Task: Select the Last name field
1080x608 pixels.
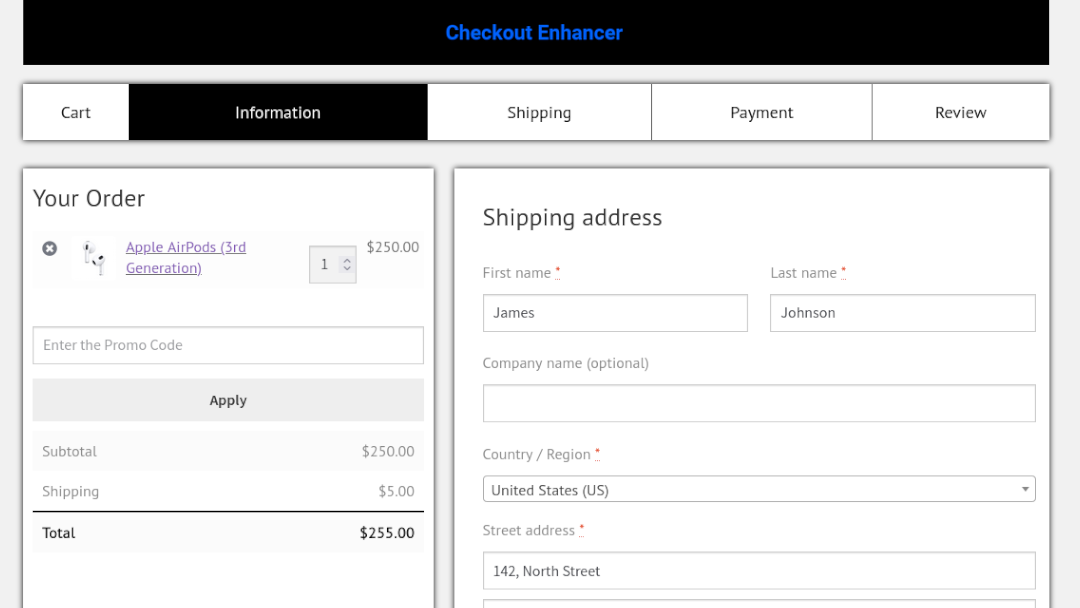Action: point(901,312)
